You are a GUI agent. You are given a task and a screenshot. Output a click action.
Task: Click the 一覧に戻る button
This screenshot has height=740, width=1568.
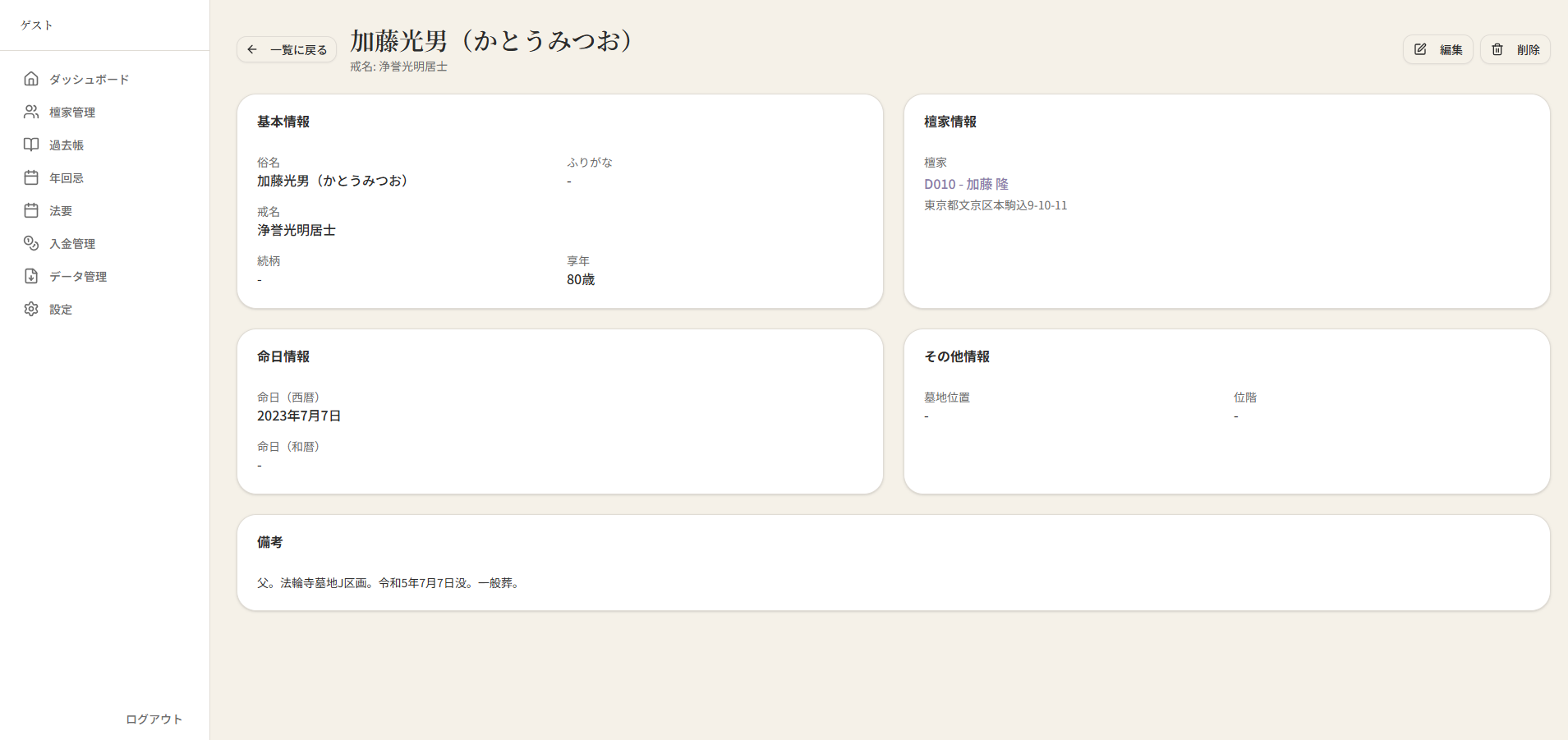click(286, 49)
